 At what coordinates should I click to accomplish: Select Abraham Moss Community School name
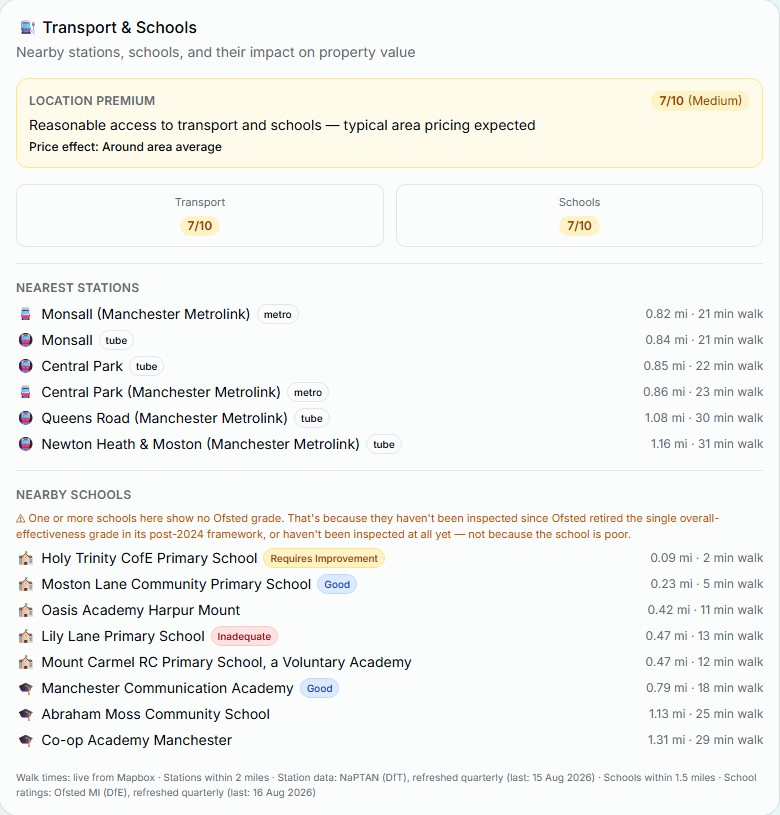[155, 714]
